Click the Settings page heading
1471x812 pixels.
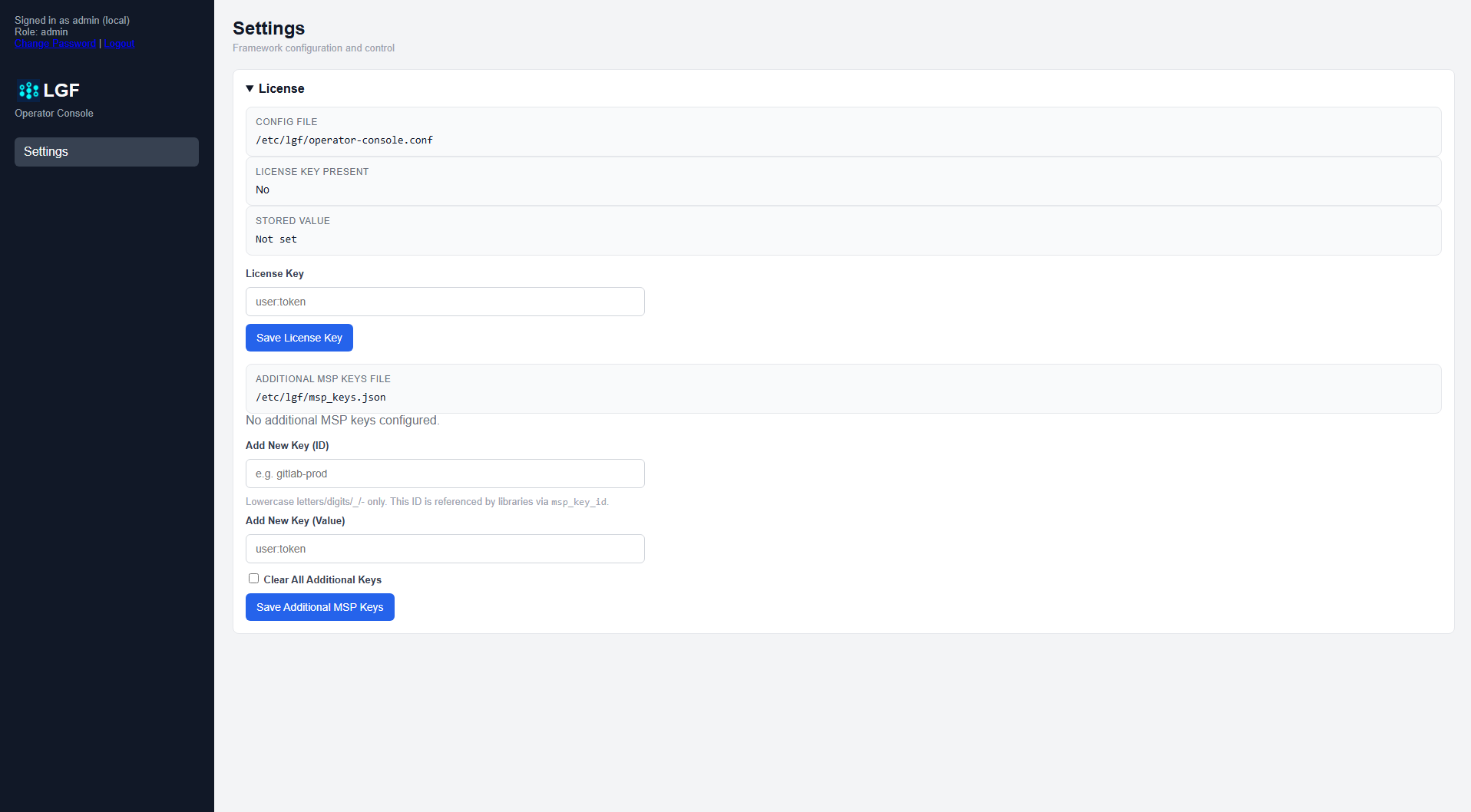(x=269, y=28)
